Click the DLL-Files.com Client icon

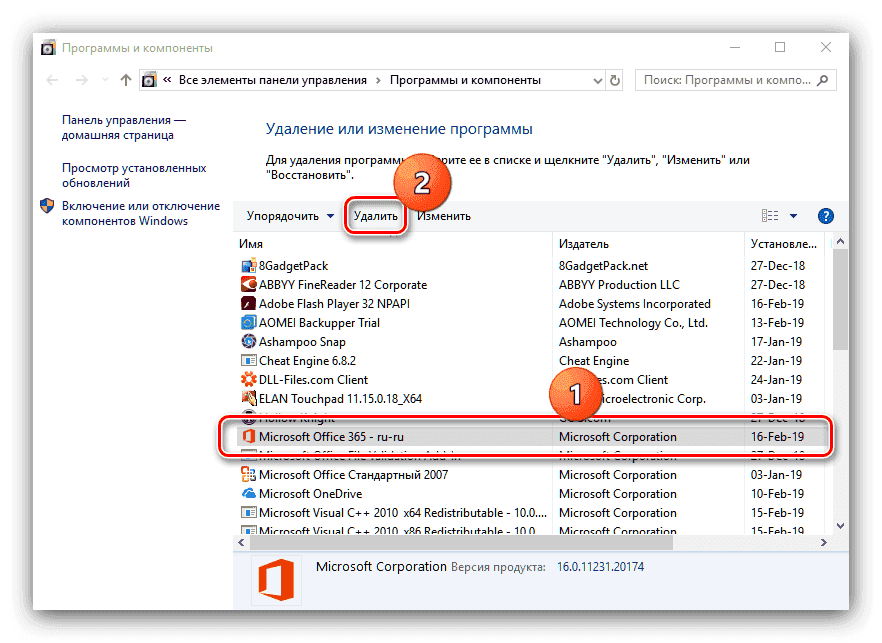(249, 380)
